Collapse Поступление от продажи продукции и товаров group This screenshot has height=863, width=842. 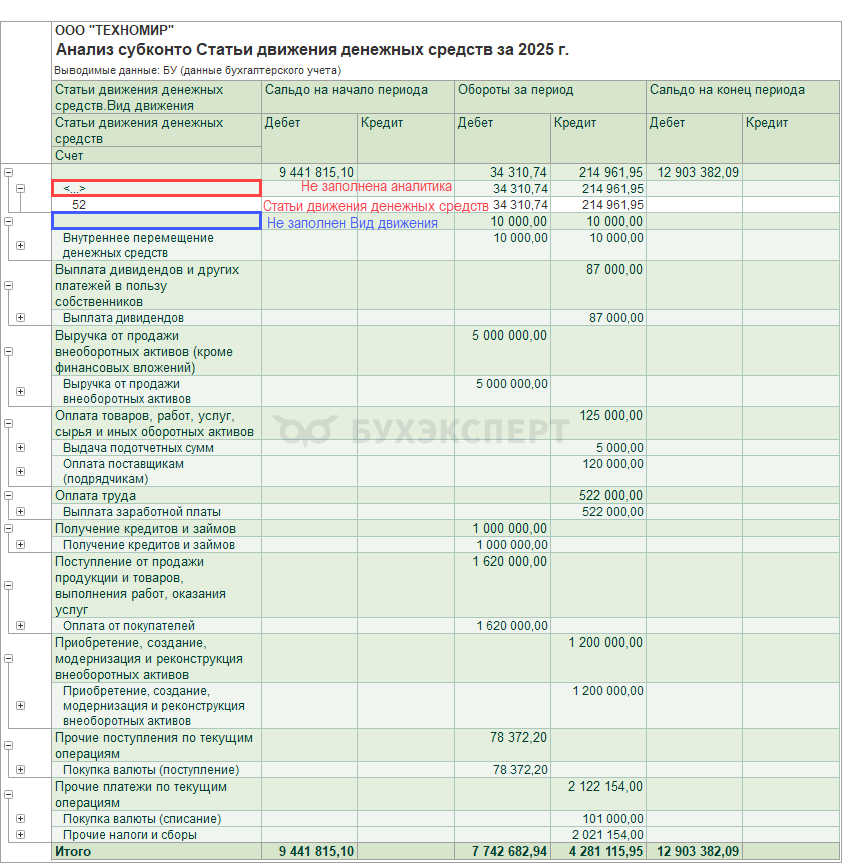[x=9, y=586]
